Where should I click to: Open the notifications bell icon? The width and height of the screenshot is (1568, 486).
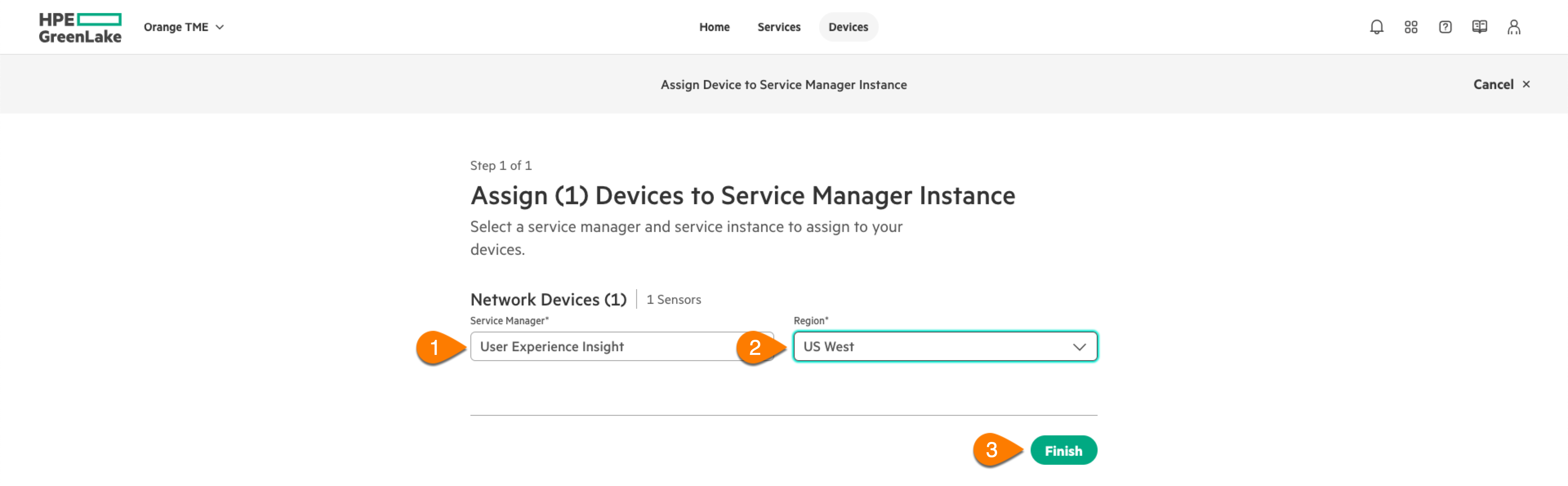click(x=1376, y=27)
